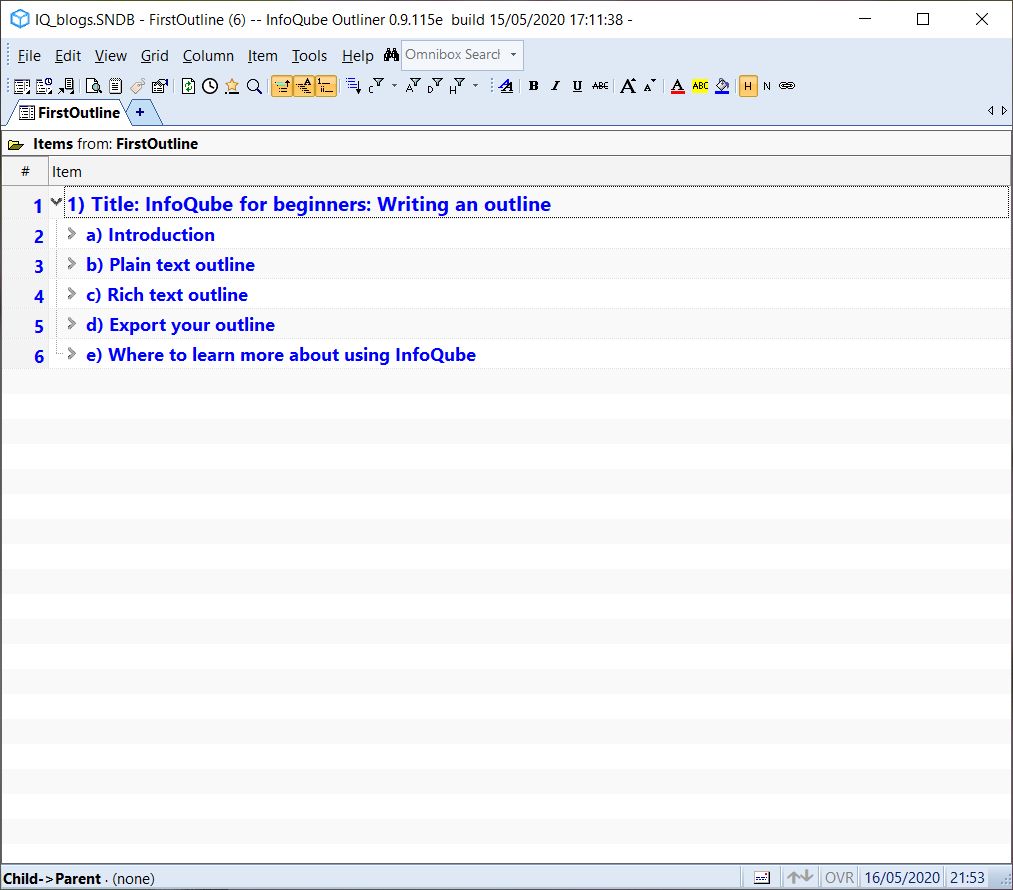The height and width of the screenshot is (890, 1013).
Task: Click the grid-with-clock toolbar icon
Action: click(x=44, y=86)
